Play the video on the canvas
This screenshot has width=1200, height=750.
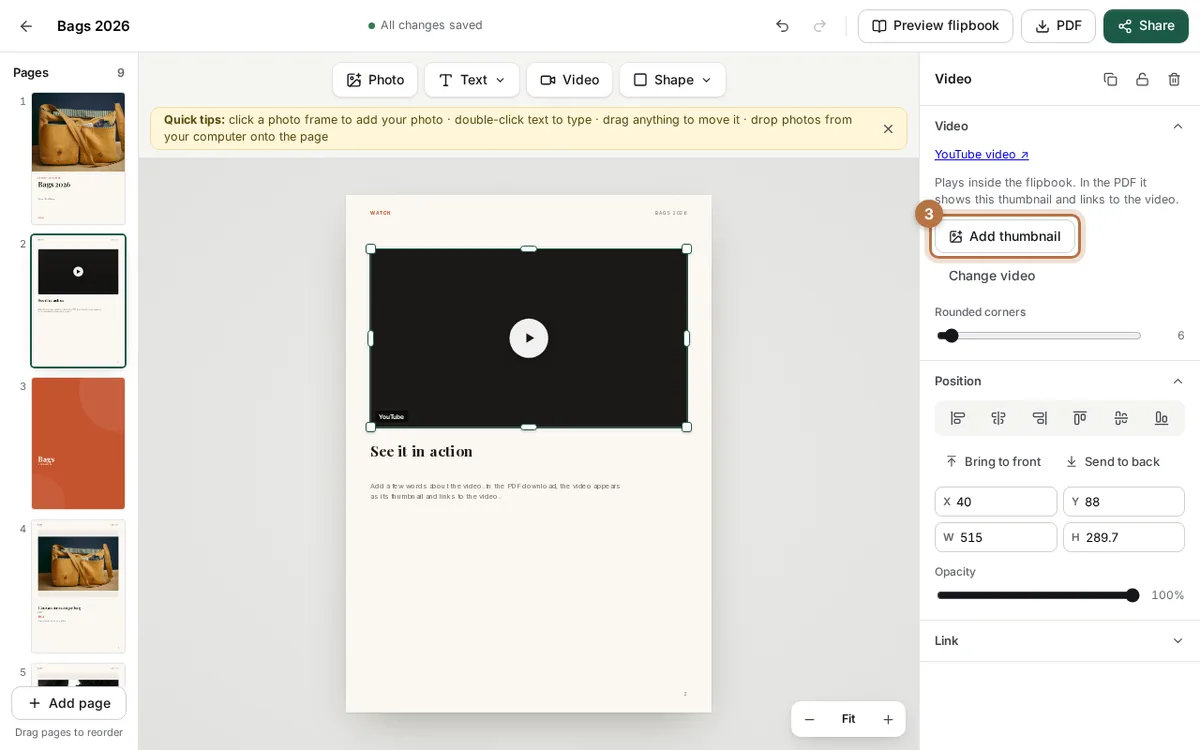click(x=529, y=338)
